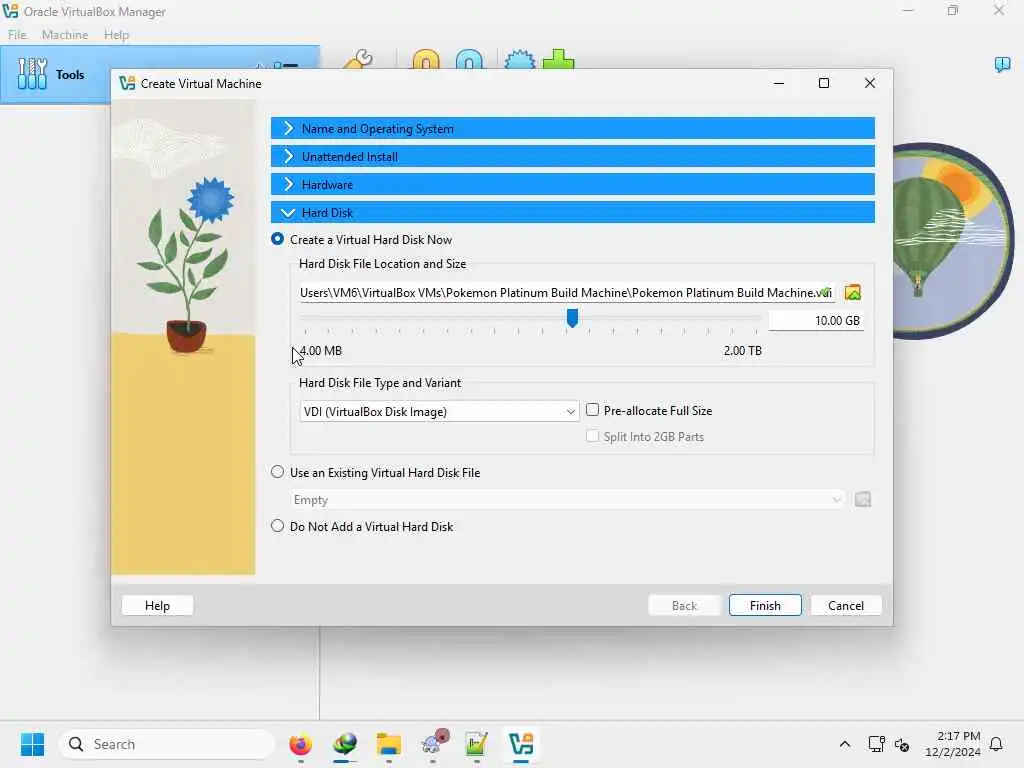The height and width of the screenshot is (768, 1024).
Task: Click the hard disk file path field
Action: click(x=566, y=293)
